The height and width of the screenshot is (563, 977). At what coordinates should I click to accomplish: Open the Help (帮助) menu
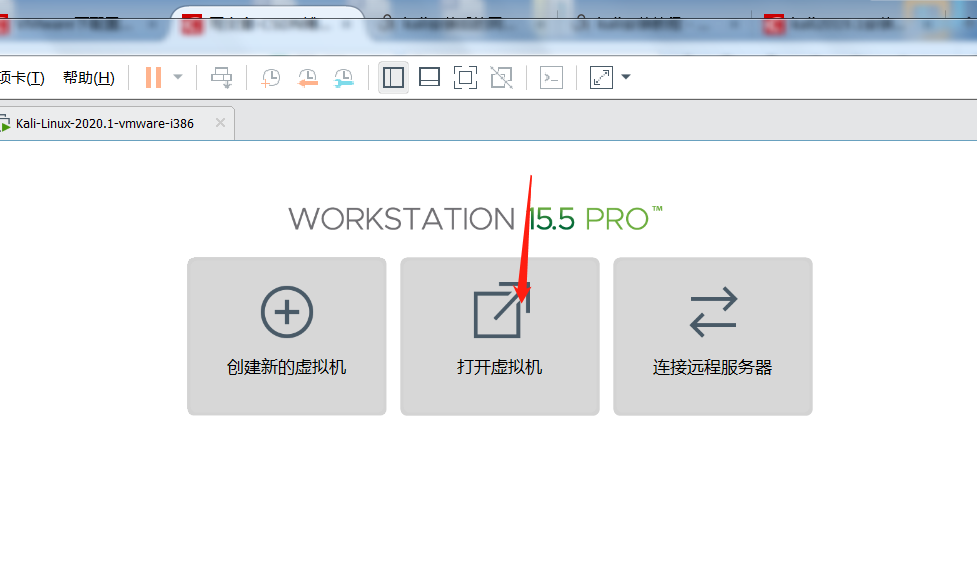point(89,78)
